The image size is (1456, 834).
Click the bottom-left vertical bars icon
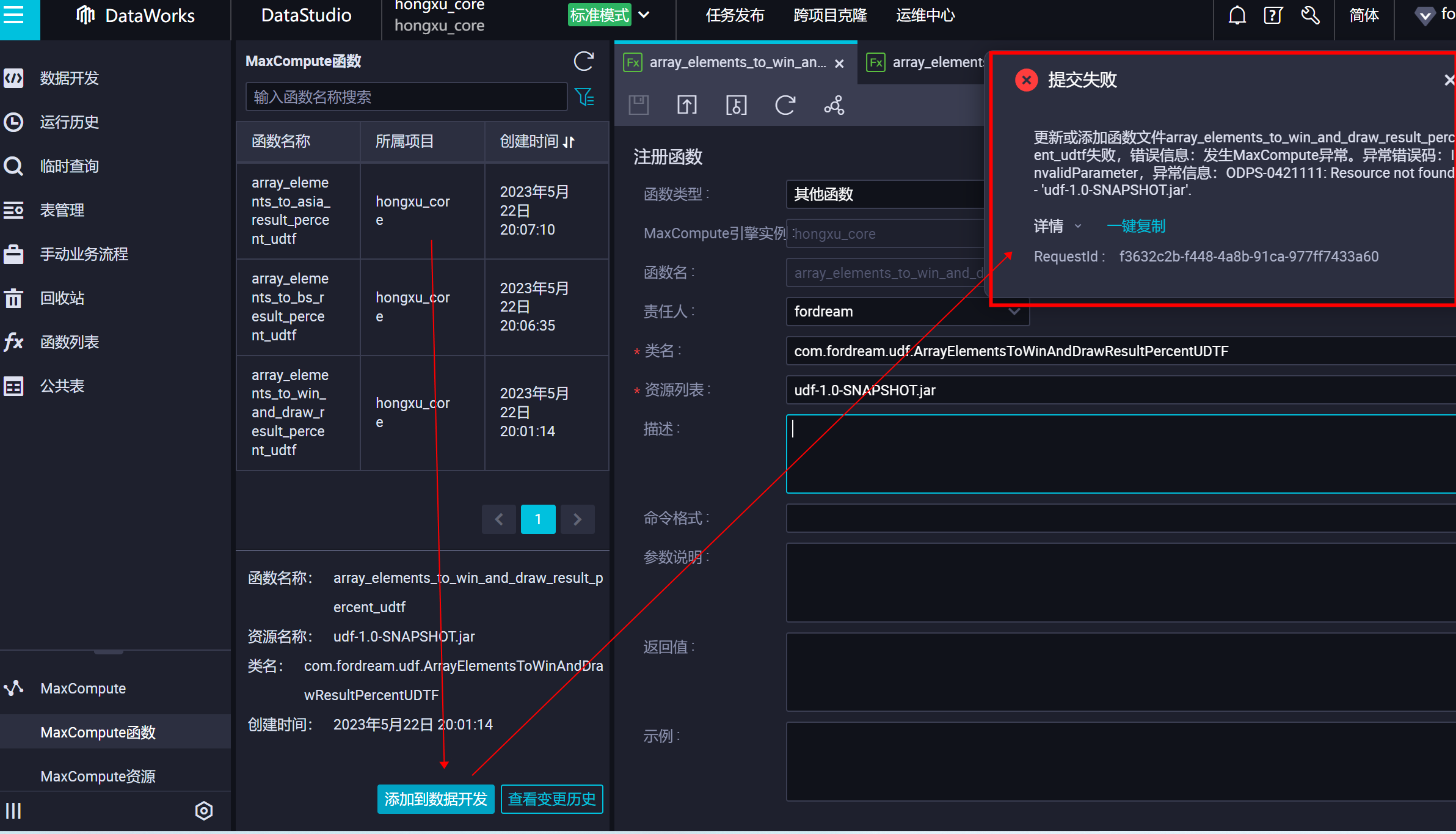tap(13, 811)
